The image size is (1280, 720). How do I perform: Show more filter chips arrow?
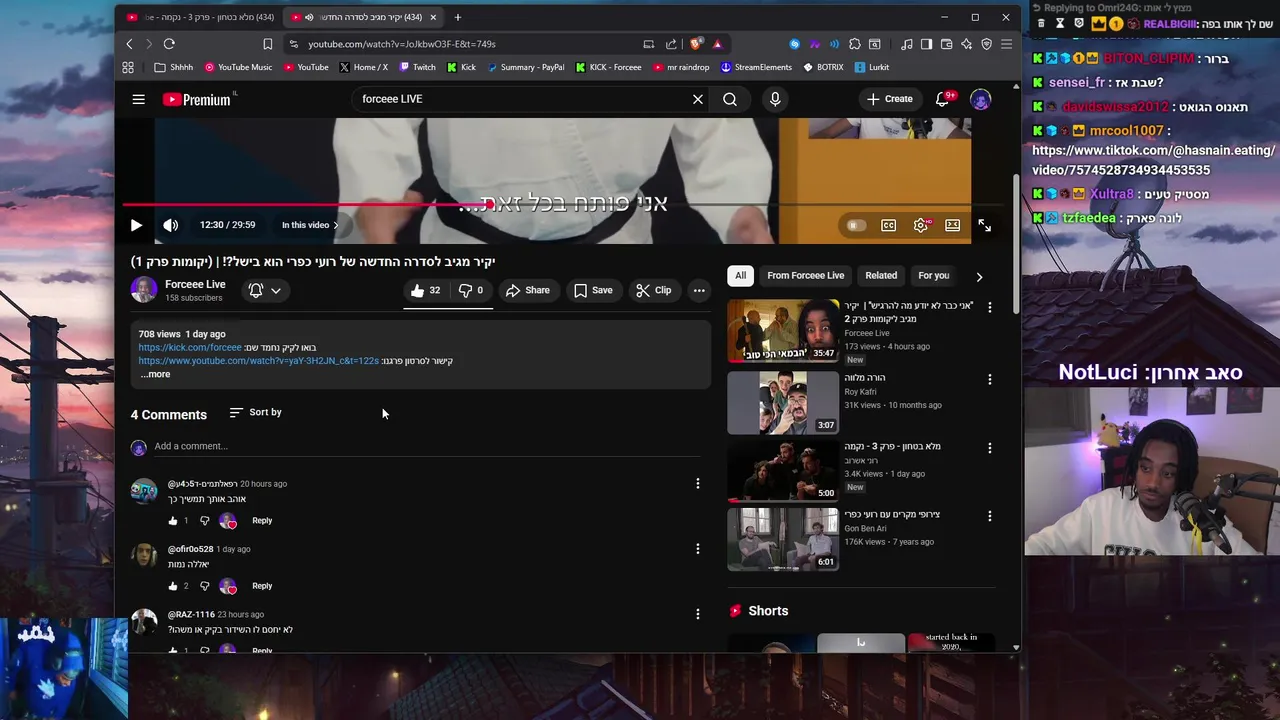(x=979, y=276)
